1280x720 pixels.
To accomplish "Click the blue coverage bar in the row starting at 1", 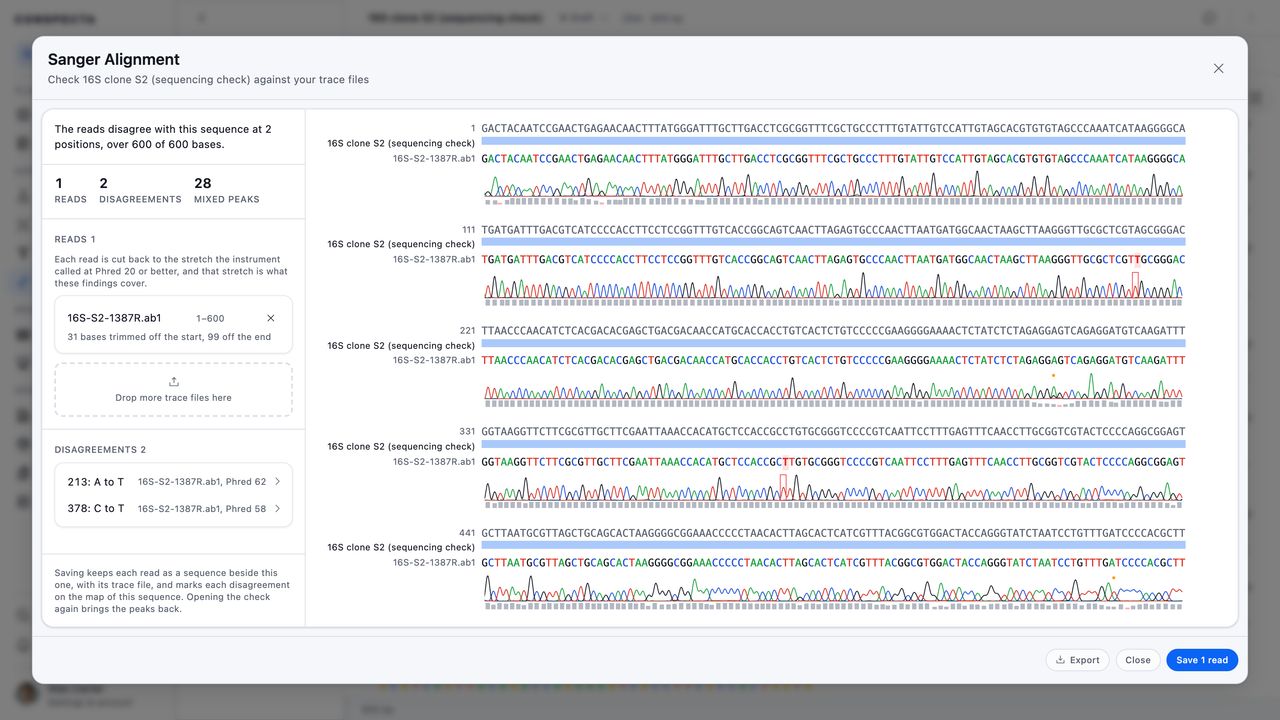I will pyautogui.click(x=833, y=143).
